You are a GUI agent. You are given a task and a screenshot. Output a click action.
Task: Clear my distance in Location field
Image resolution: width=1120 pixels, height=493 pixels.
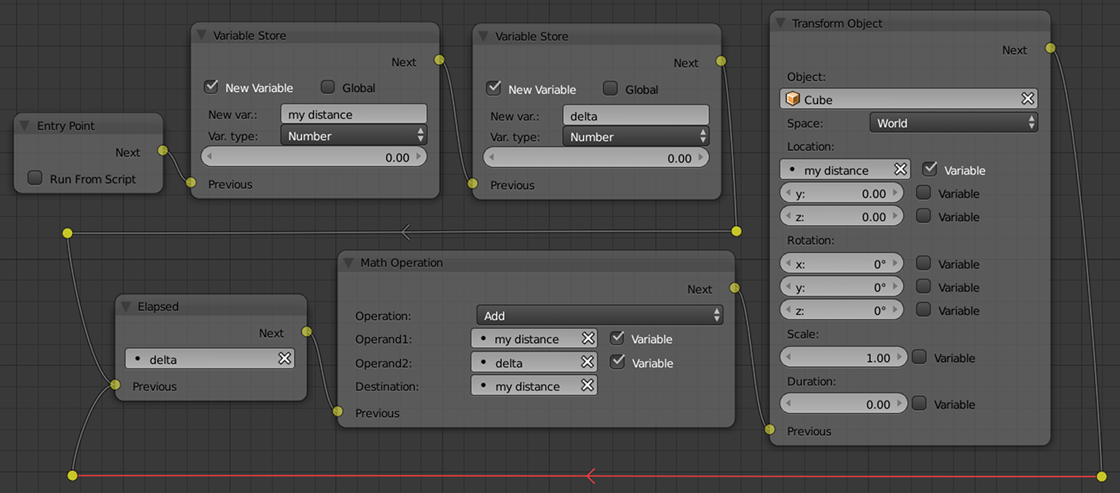point(900,170)
